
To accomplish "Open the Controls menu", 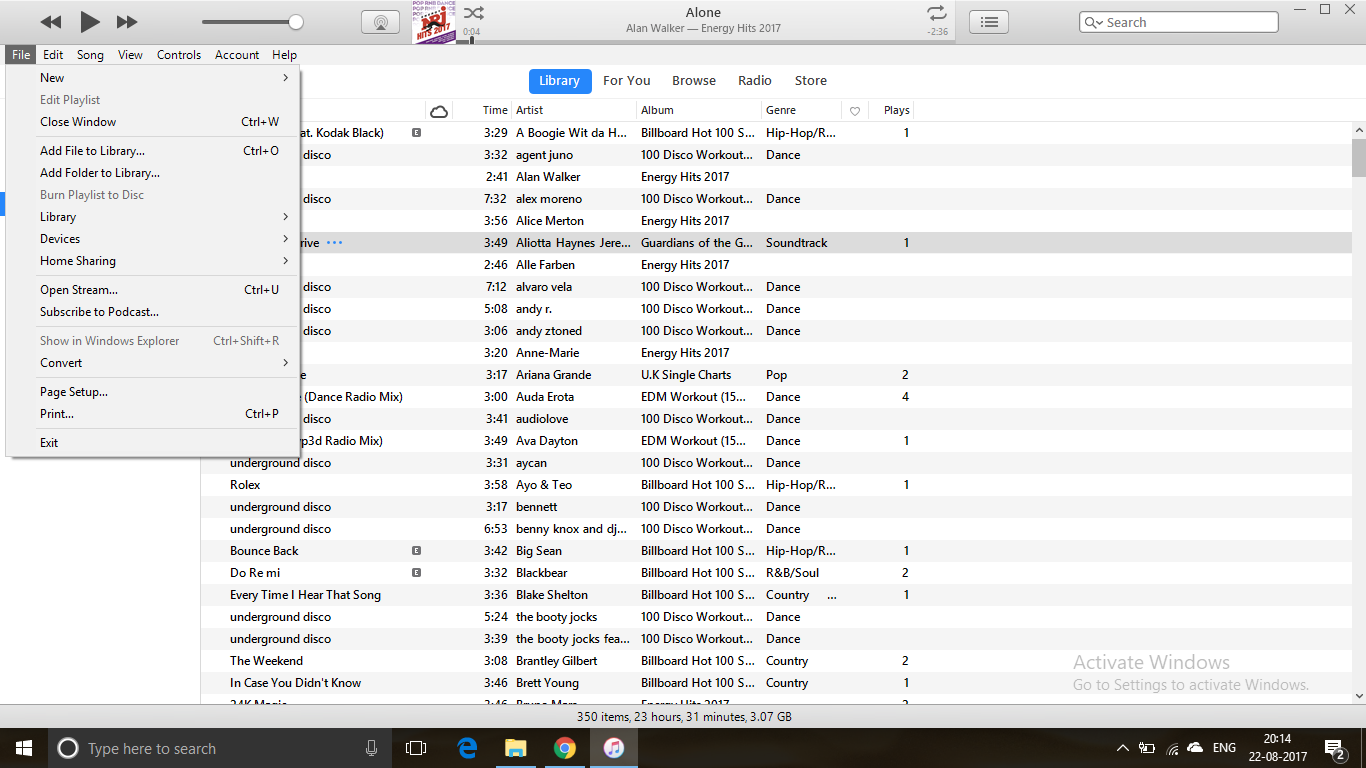I will coord(179,55).
